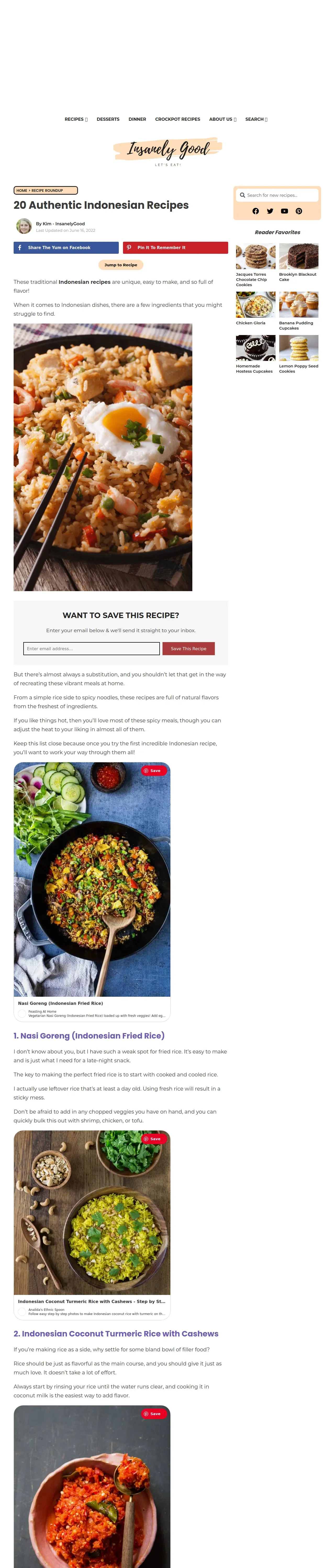Open CROCKPOT RECIPES menu item
Screen dimensions: 336x1568
(177, 119)
